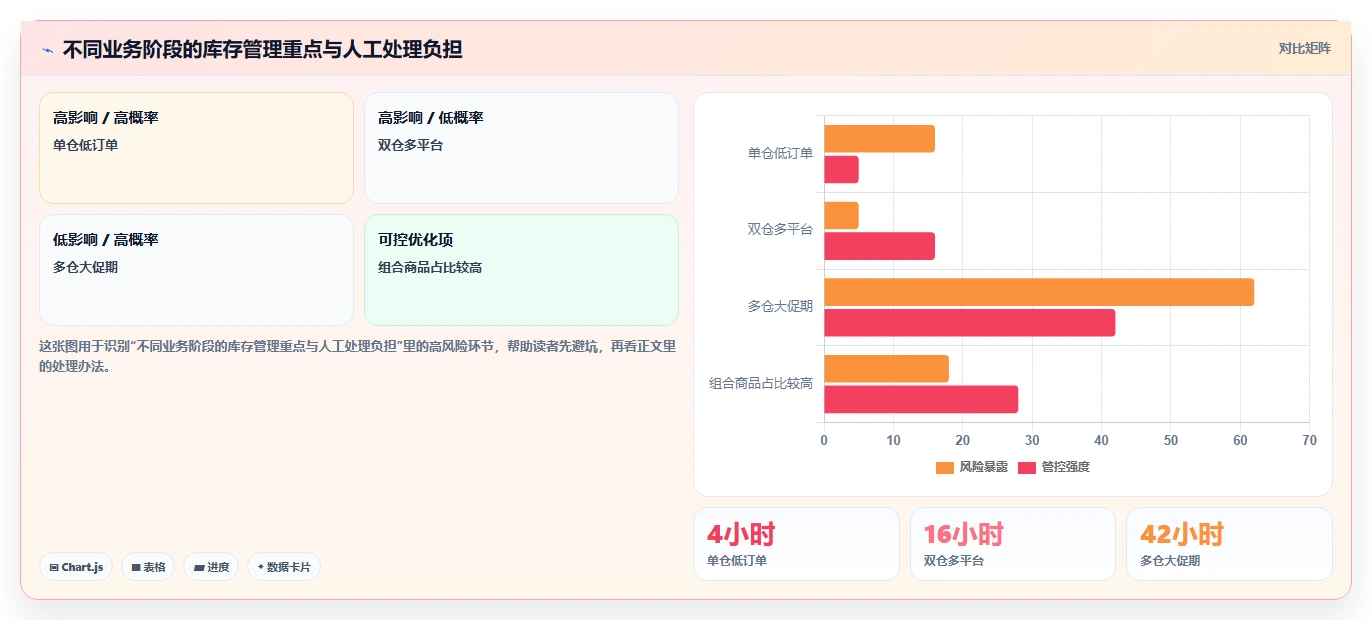This screenshot has height=620, width=1372.
Task: Click the red bar for 组合商品占比较高
Action: click(921, 399)
